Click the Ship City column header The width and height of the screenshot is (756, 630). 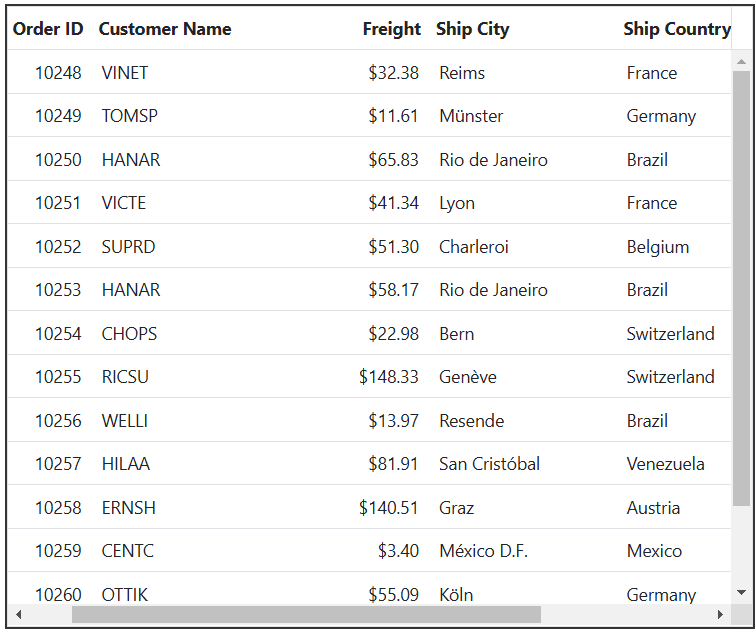pos(472,29)
